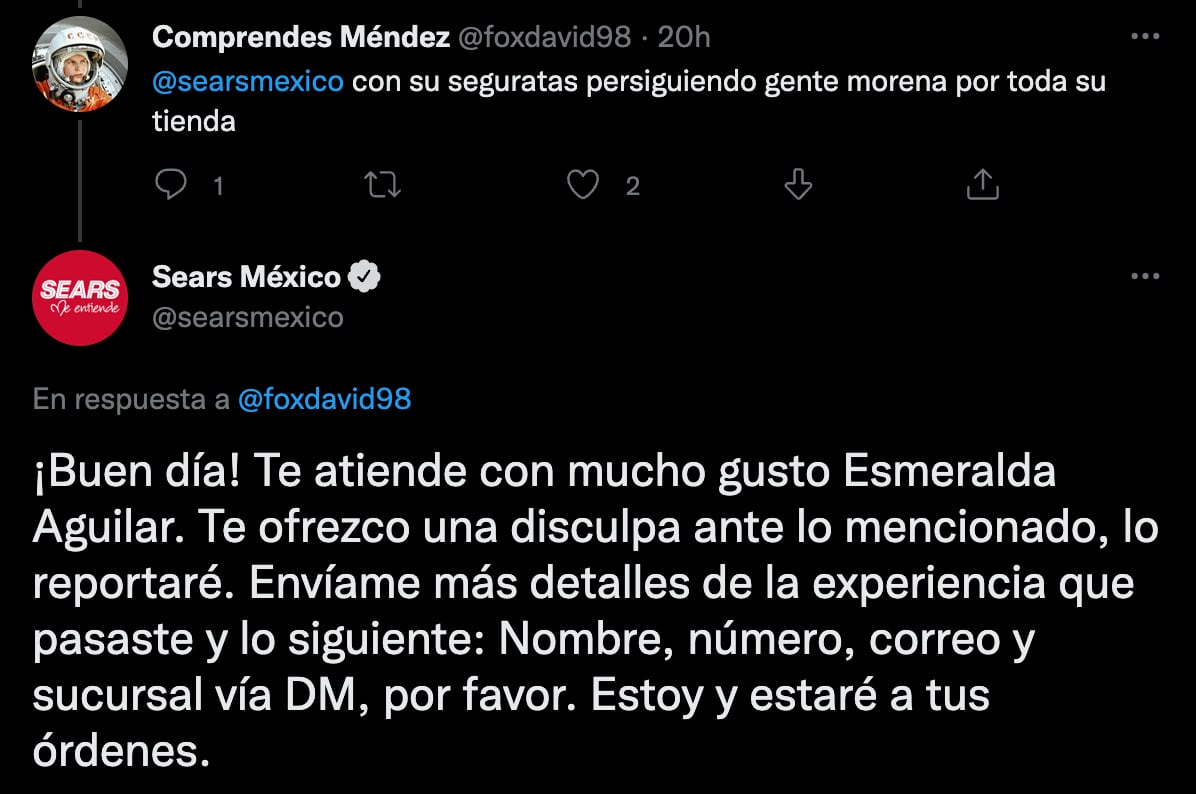The height and width of the screenshot is (794, 1196).
Task: Open the @searsmexico mention in tweet
Action: 247,81
